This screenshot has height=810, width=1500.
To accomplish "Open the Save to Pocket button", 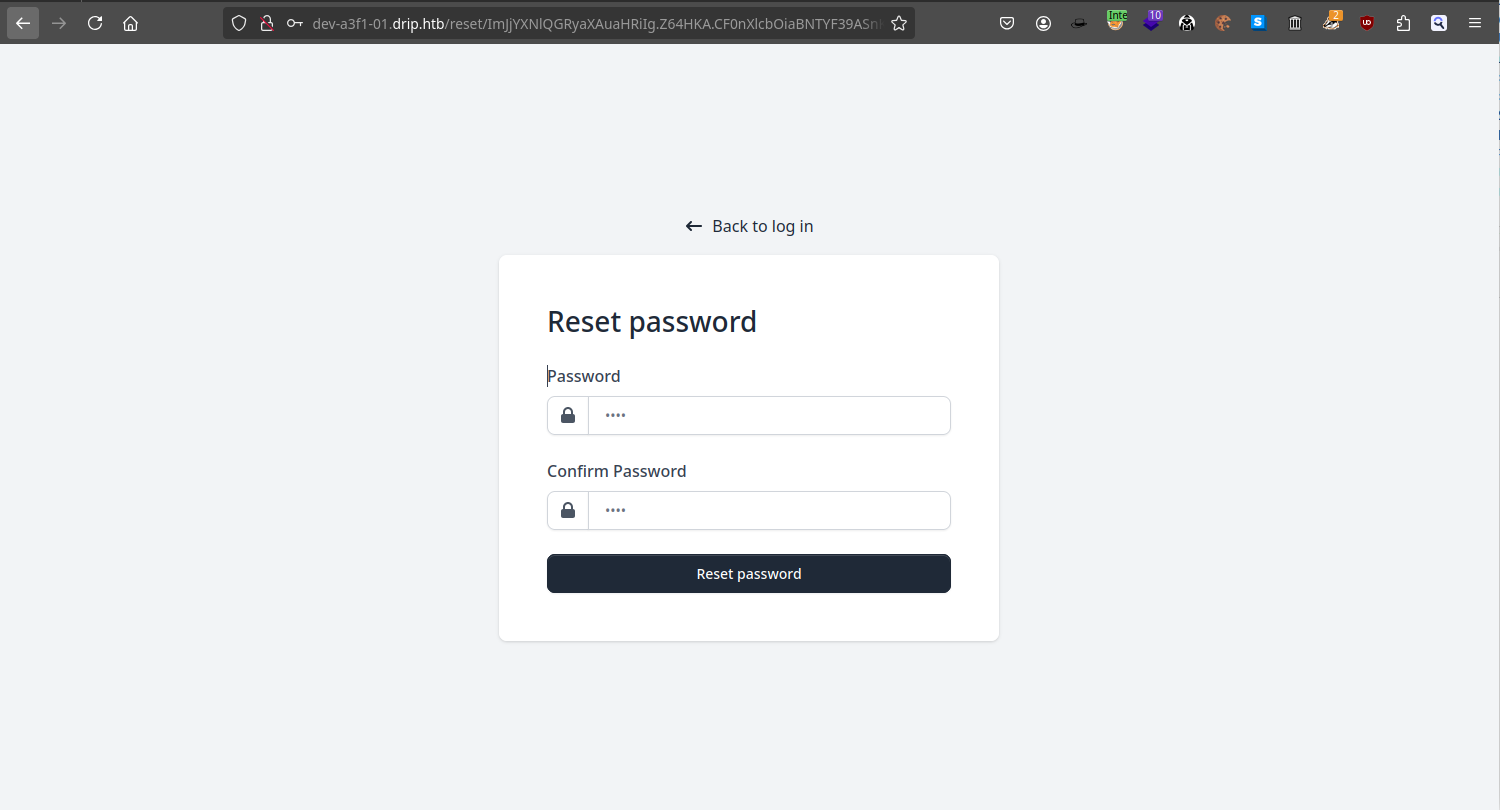I will (x=1008, y=23).
